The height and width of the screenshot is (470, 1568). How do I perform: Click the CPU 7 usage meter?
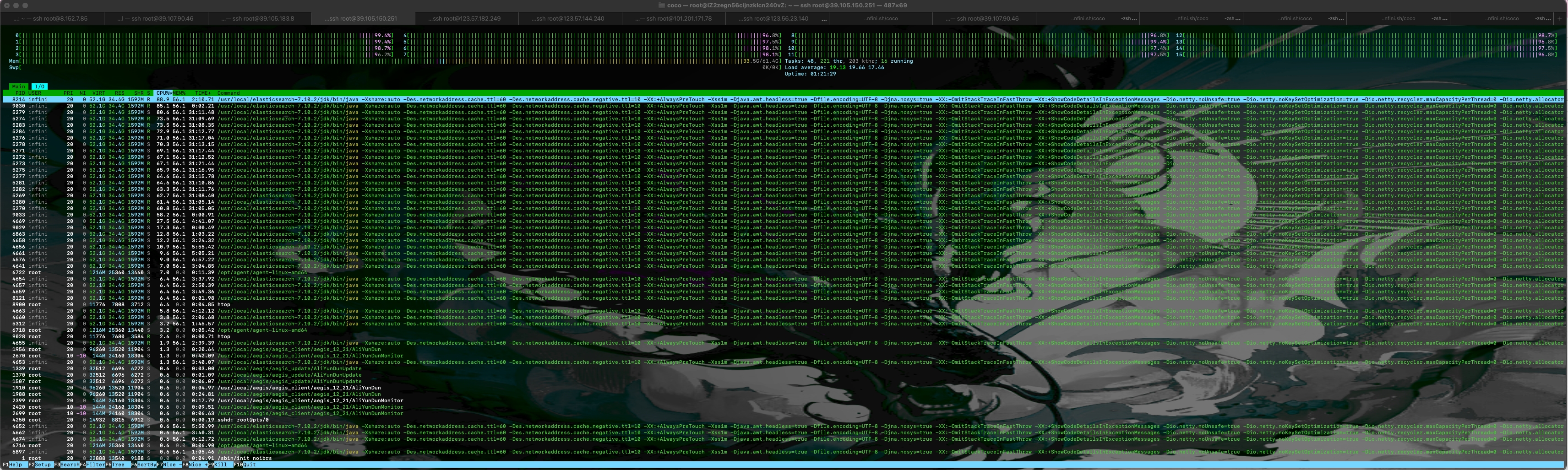[x=592, y=55]
